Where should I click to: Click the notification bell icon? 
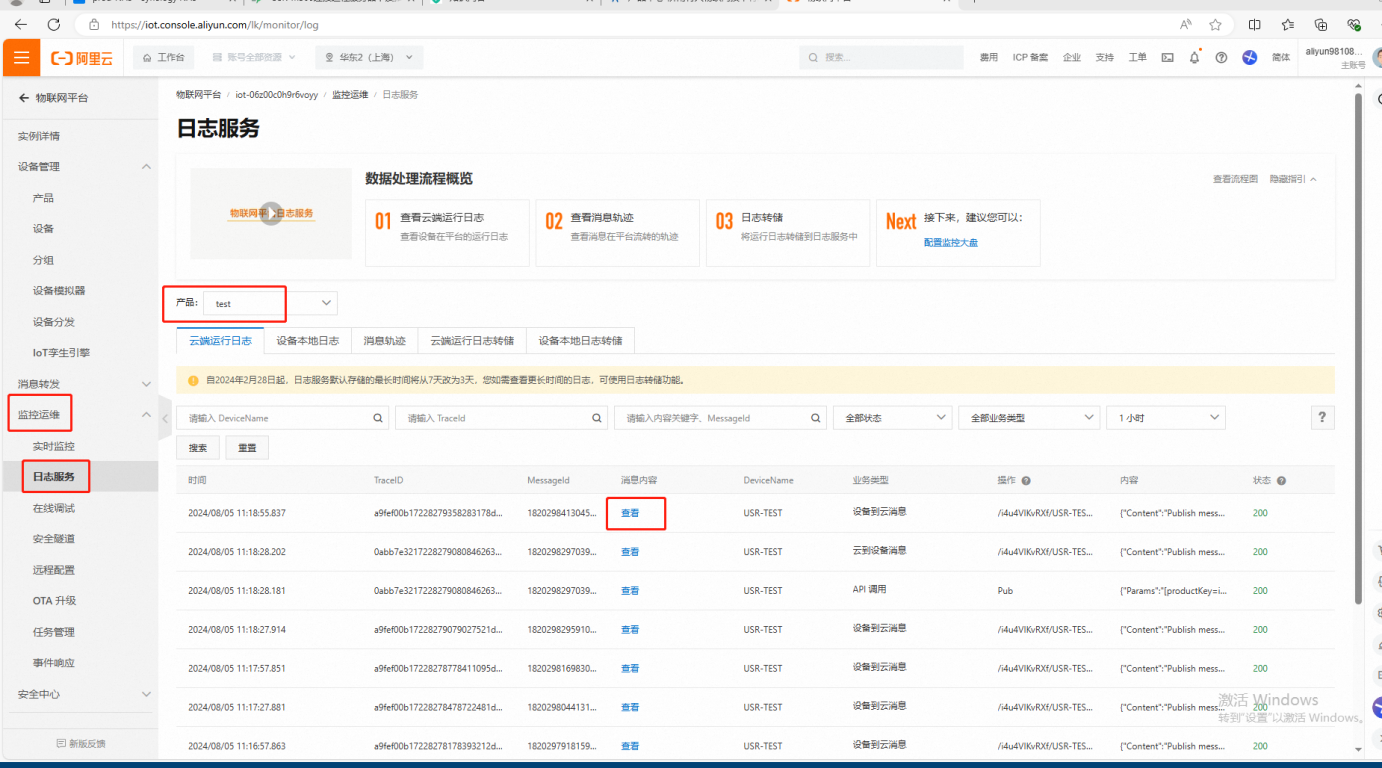pos(1194,58)
